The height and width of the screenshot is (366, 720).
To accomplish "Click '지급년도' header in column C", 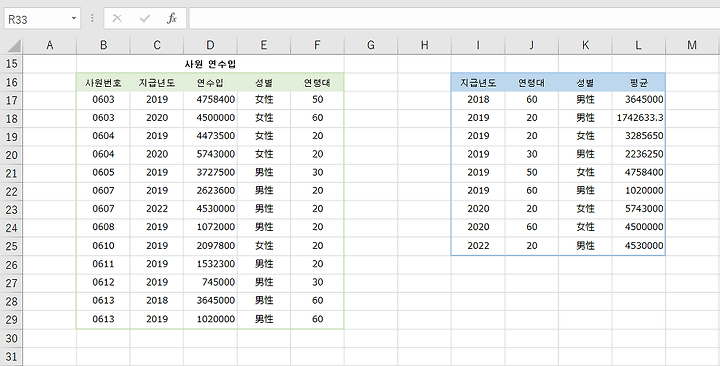I will click(x=157, y=83).
